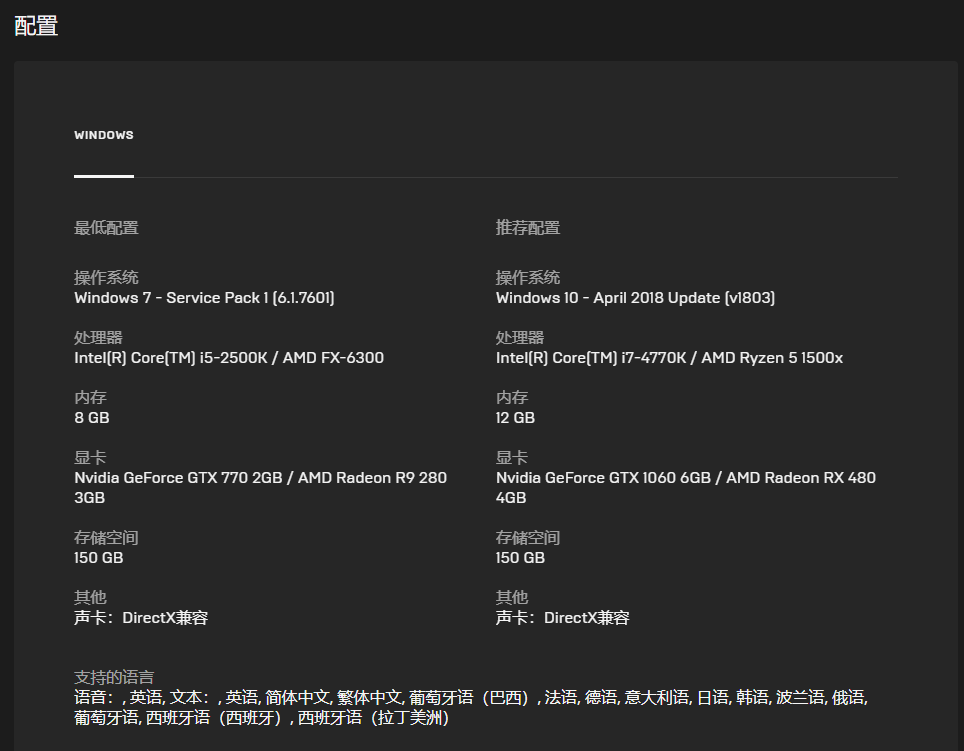Click 150 GB storage under 最低配置
Viewport: 964px width, 751px height.
click(x=99, y=558)
